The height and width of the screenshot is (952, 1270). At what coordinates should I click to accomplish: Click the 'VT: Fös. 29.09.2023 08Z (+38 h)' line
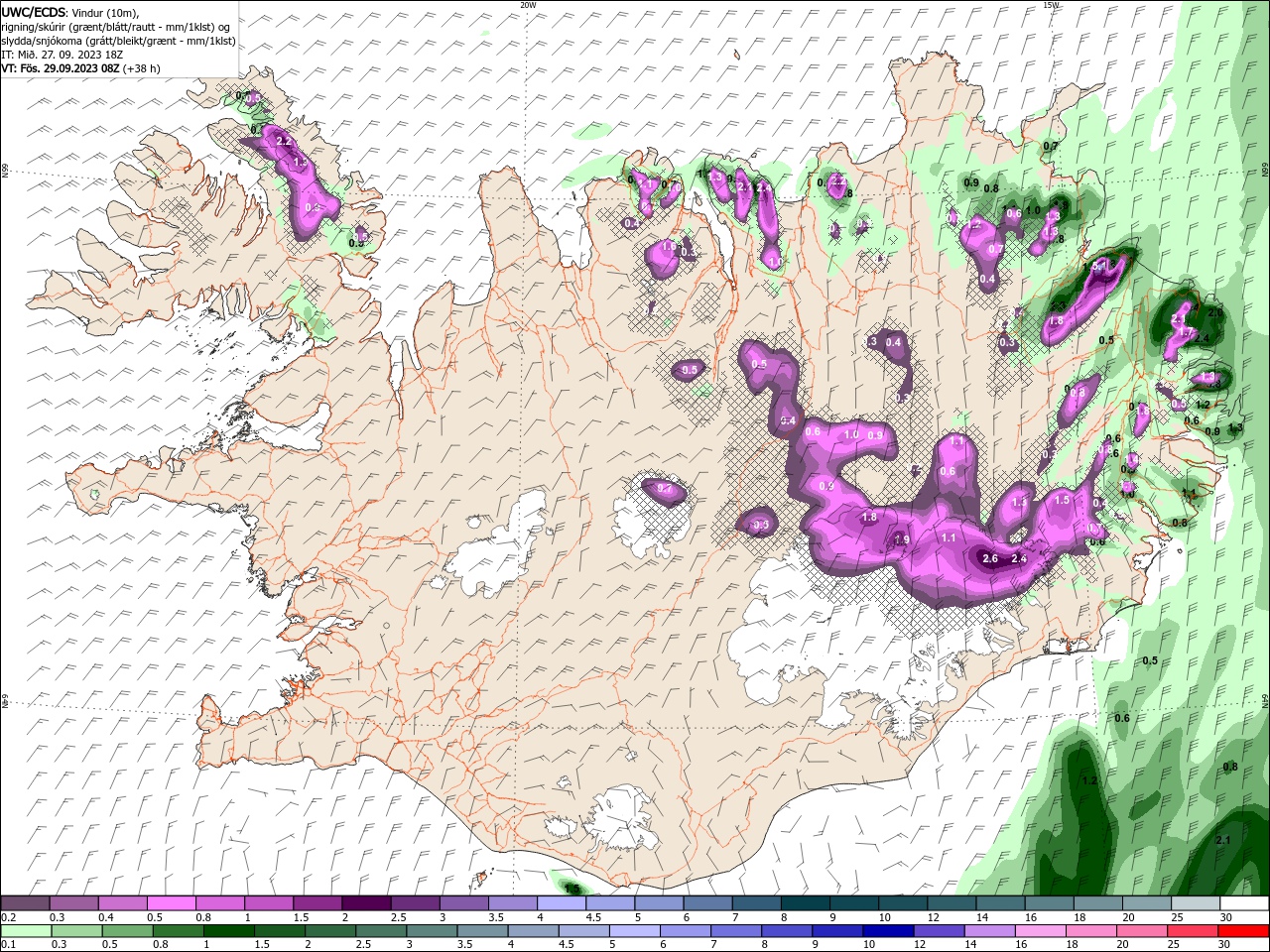point(80,68)
